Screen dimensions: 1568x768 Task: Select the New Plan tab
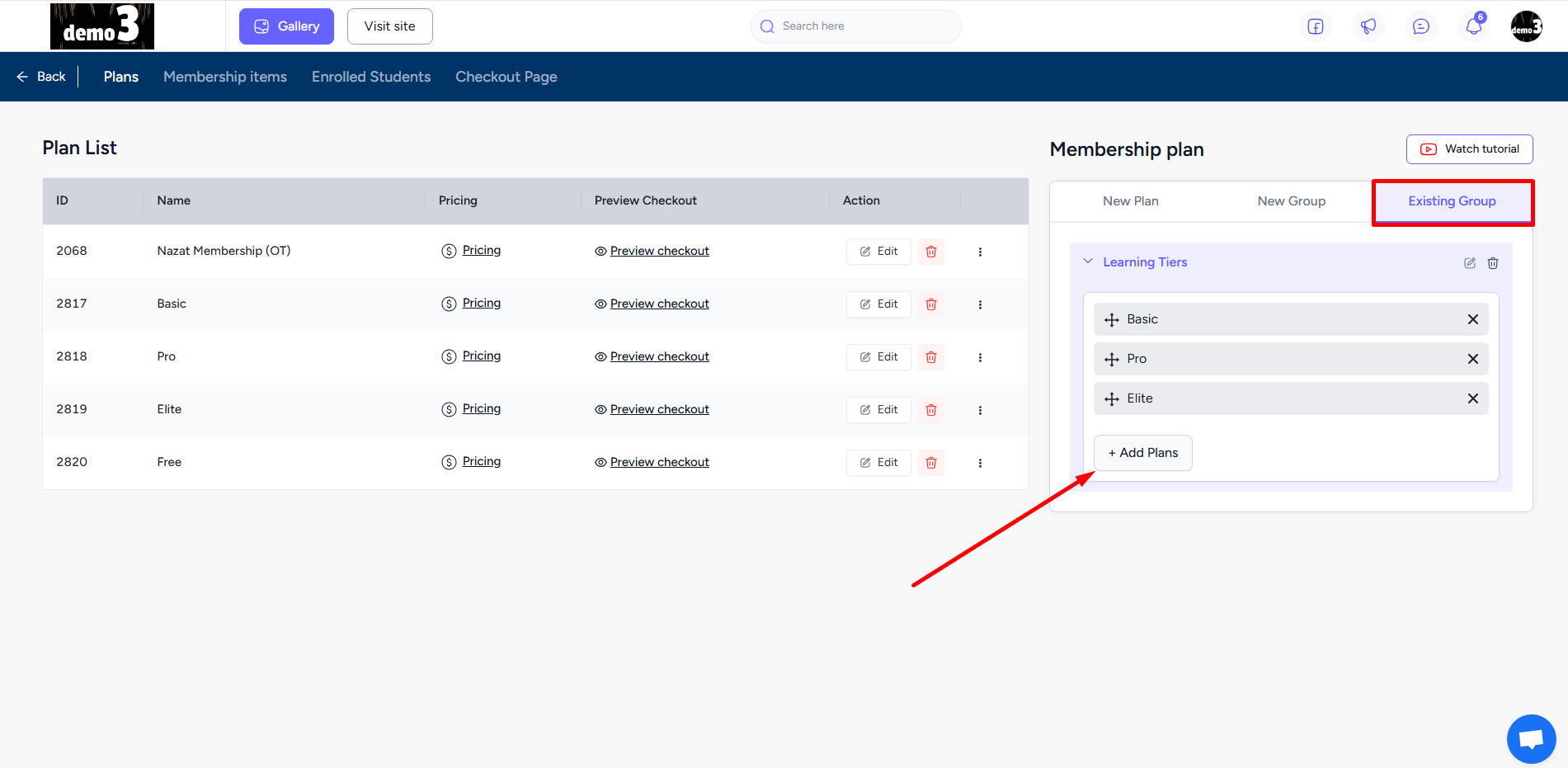[x=1130, y=201]
